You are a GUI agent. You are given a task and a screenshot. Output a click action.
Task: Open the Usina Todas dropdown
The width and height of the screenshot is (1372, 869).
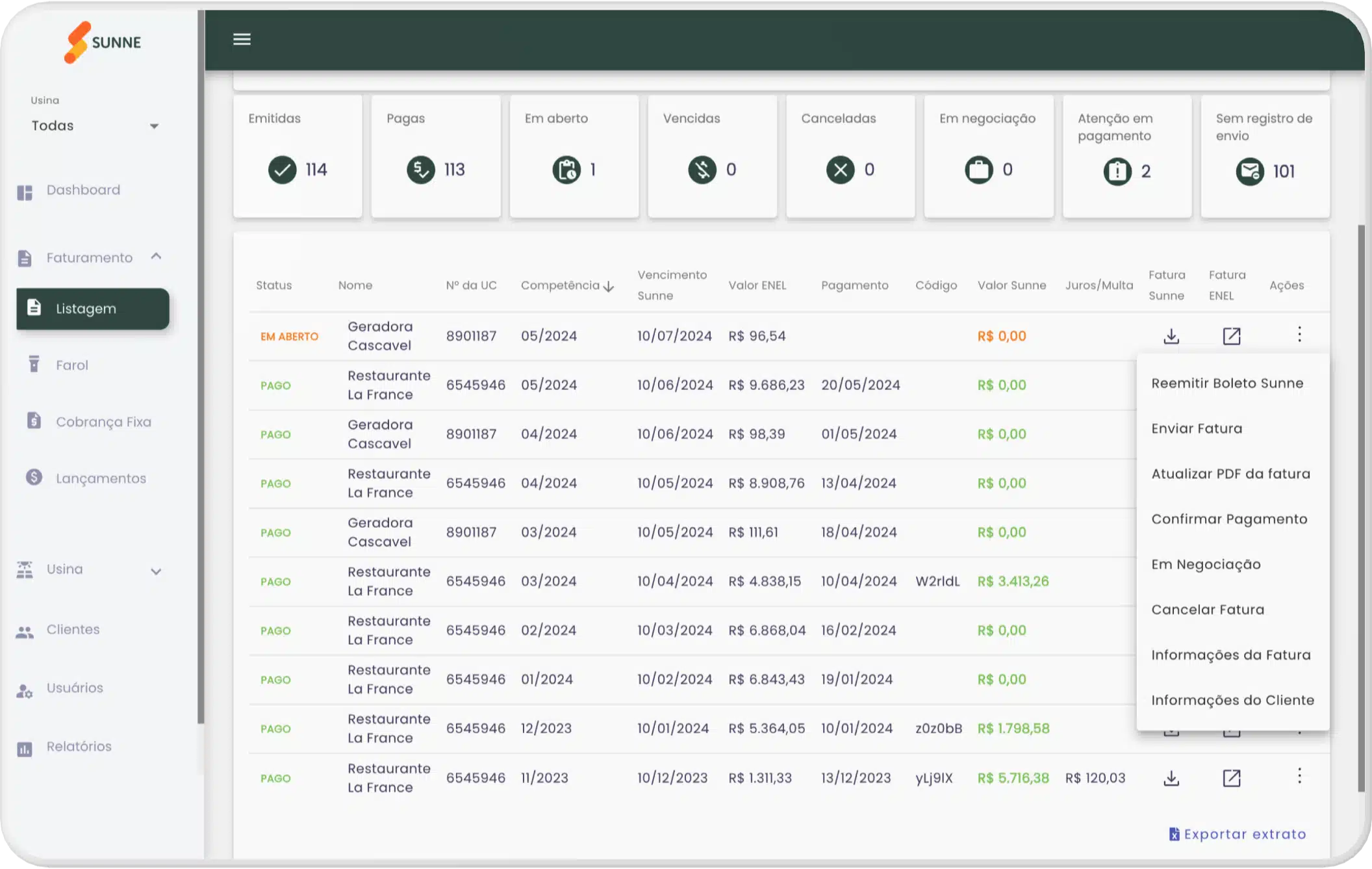[x=95, y=125]
